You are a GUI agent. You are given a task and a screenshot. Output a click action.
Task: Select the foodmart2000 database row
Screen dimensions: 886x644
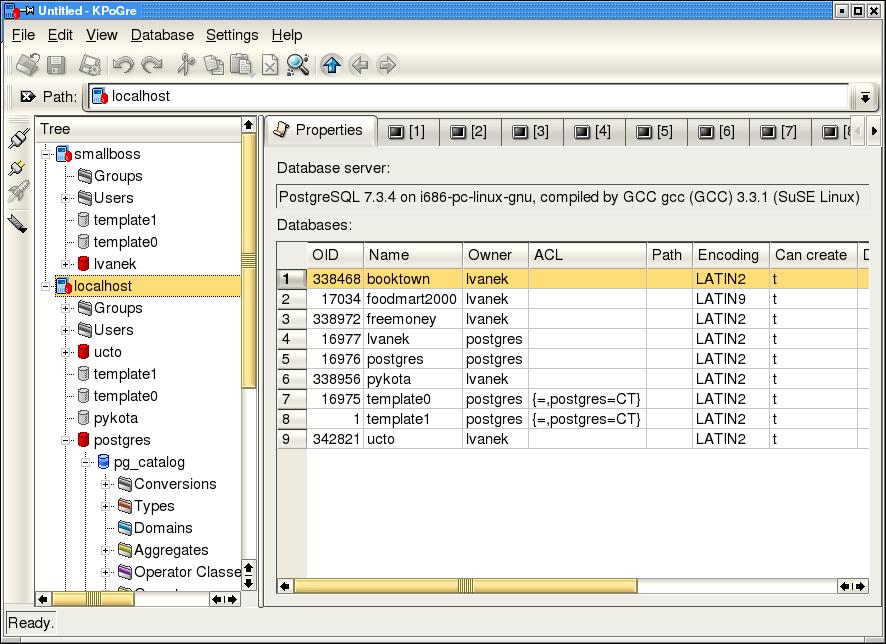point(411,299)
